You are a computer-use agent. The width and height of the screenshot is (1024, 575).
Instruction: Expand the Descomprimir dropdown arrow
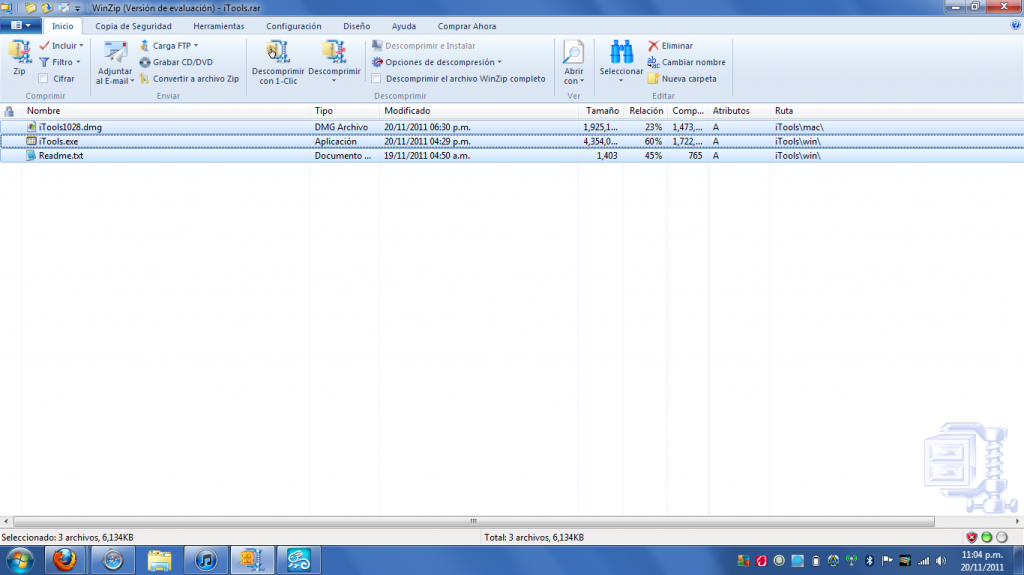334,81
